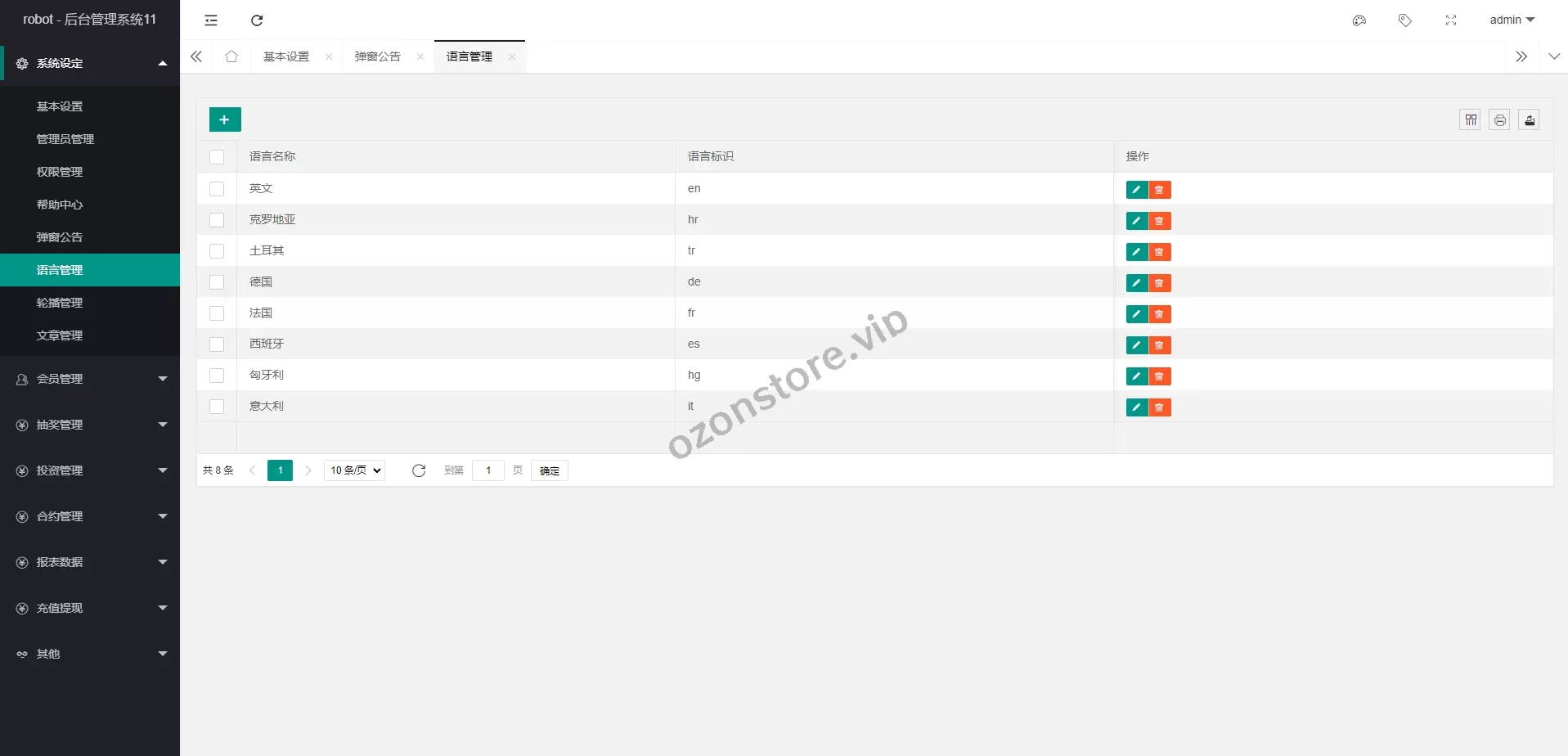Tick the select-all checkbox in table header
The width and height of the screenshot is (1568, 756).
217,157
